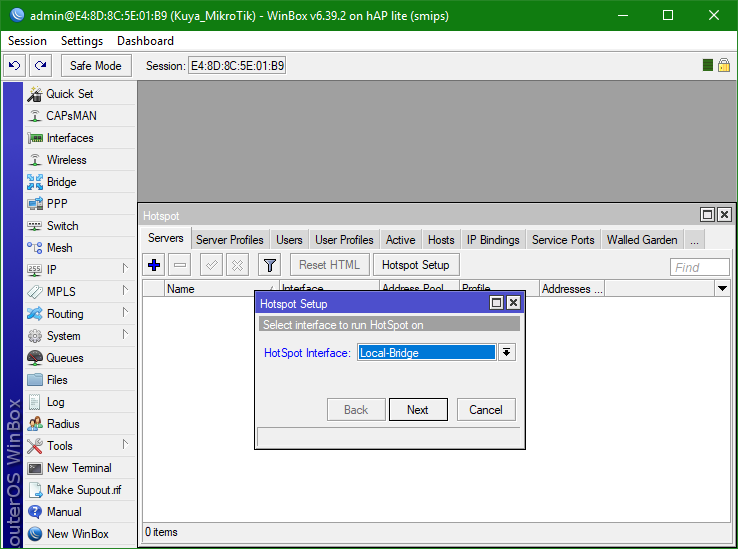
Task: Close the Hotspot Setup dialog
Action: (513, 303)
